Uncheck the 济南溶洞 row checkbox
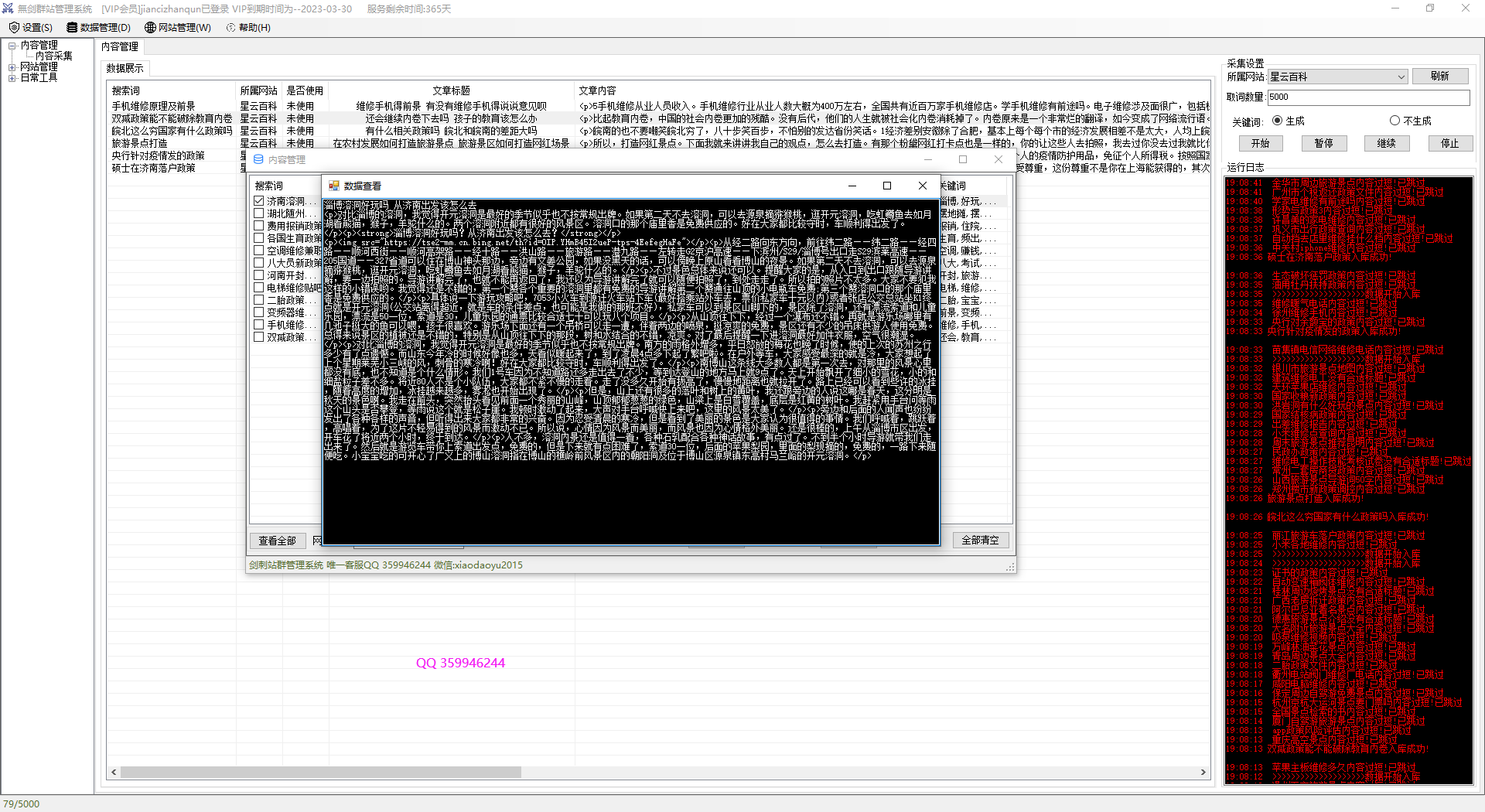Viewport: 1485px width, 812px height. tap(259, 201)
